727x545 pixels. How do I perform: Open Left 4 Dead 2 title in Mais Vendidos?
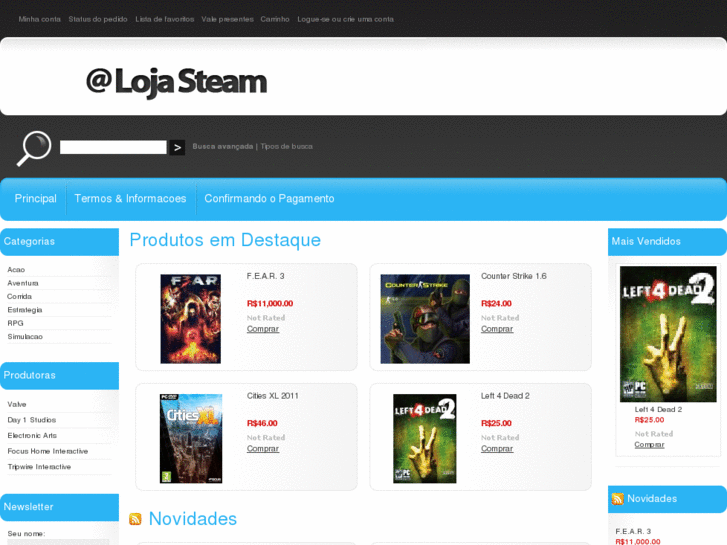[x=658, y=410]
